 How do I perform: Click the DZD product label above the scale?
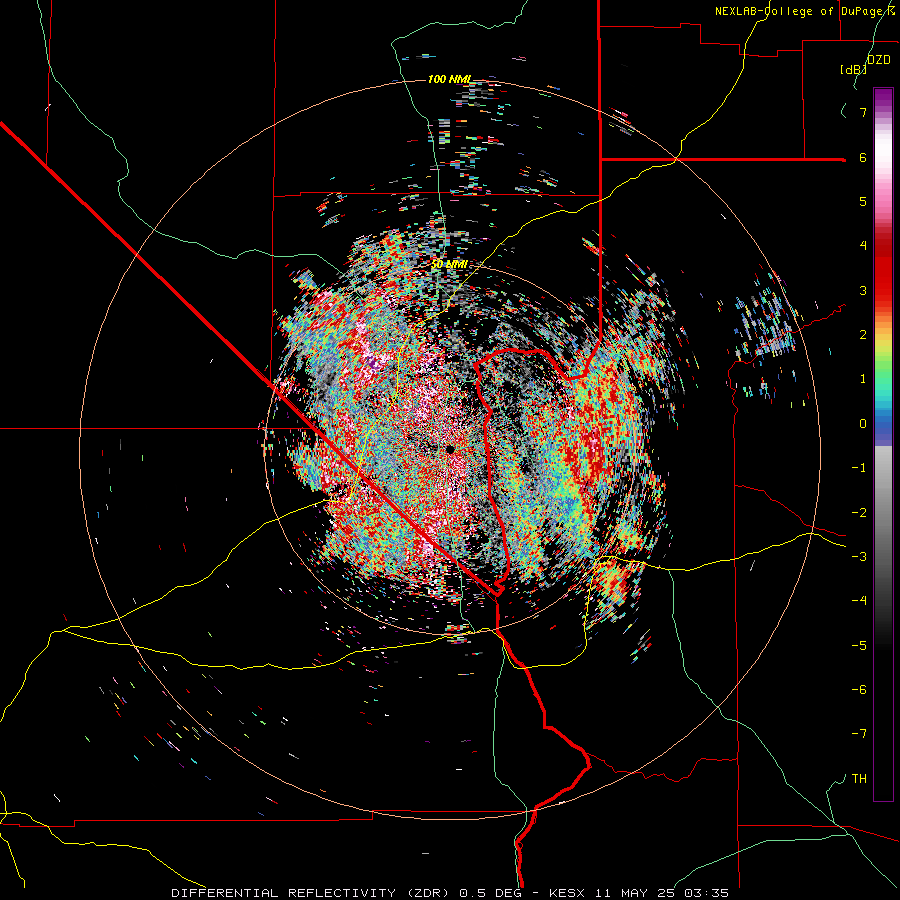[879, 60]
